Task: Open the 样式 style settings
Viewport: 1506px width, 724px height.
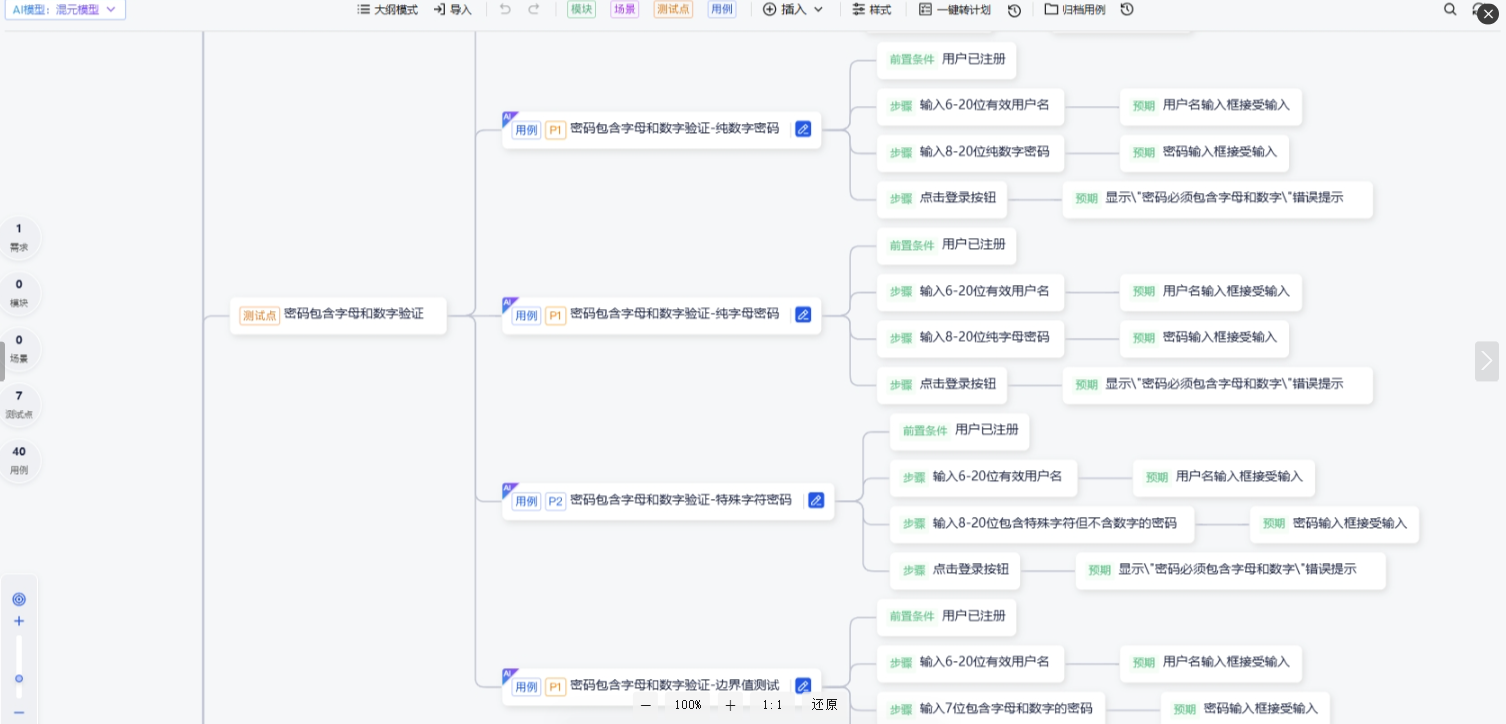Action: click(872, 9)
